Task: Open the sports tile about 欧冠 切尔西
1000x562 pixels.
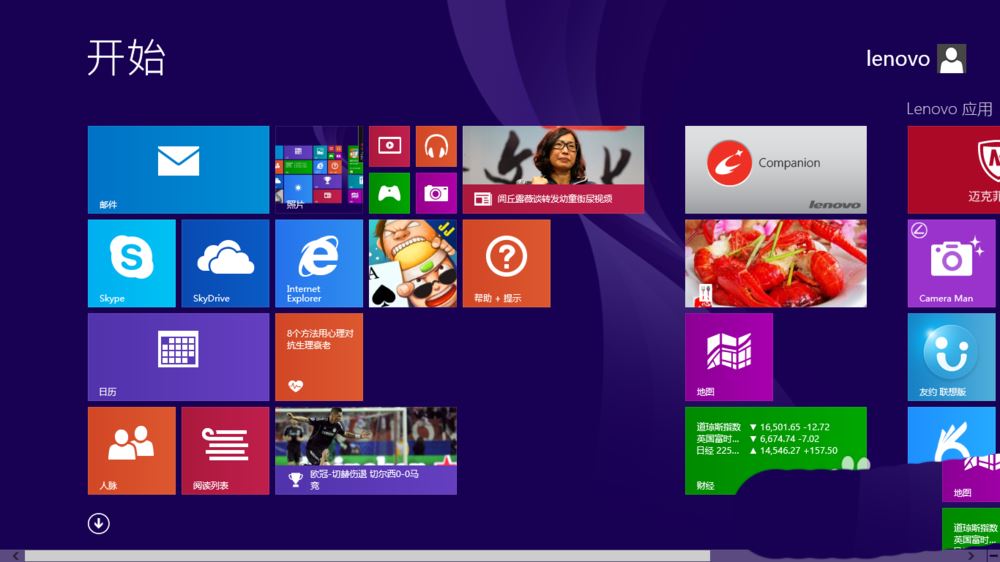Action: 365,451
